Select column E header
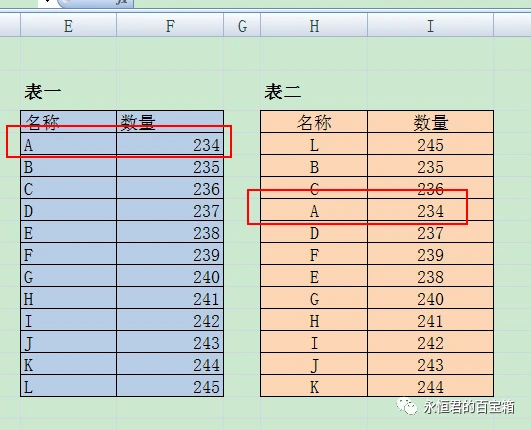 point(68,25)
